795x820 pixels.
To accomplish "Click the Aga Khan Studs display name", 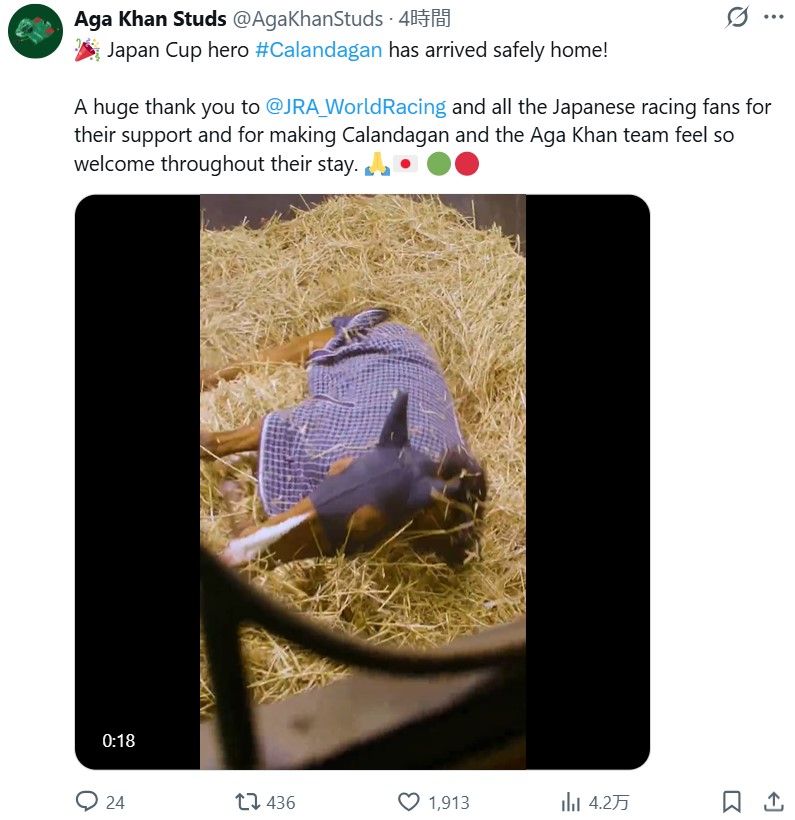I will [x=150, y=19].
